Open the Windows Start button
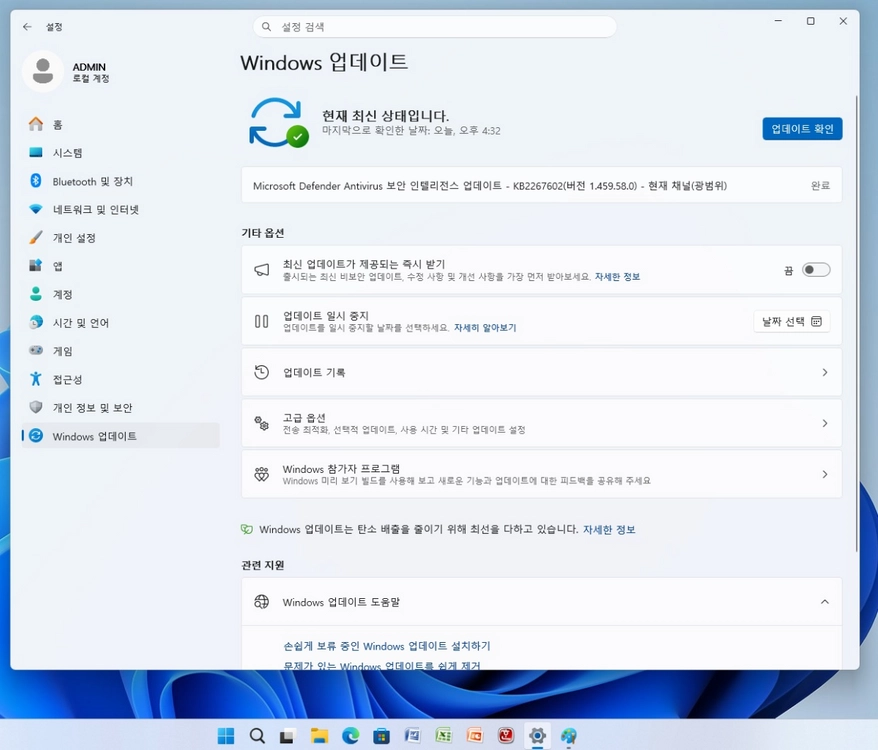878x750 pixels. point(226,735)
